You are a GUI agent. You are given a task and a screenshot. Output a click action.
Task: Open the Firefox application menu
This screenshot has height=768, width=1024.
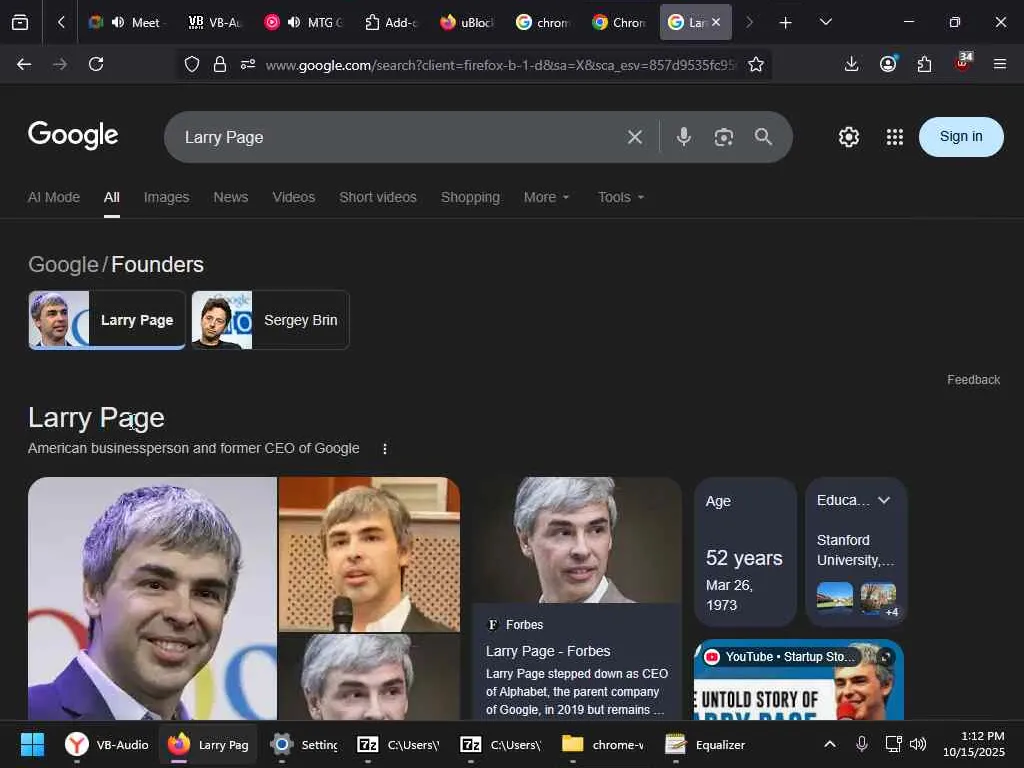click(999, 64)
